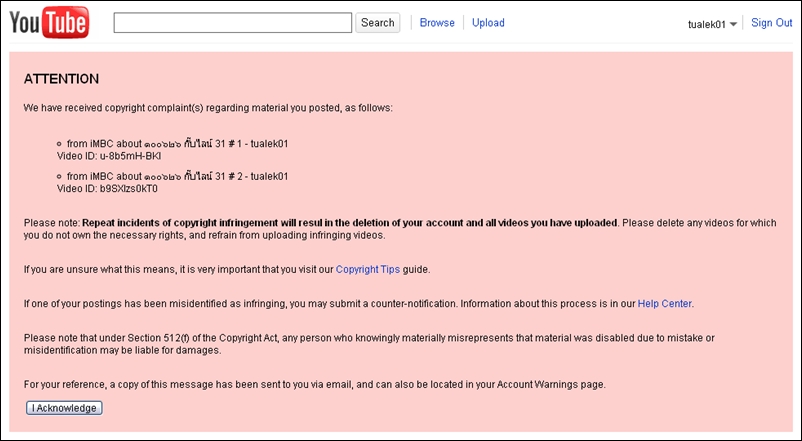Image resolution: width=802 pixels, height=441 pixels.
Task: Click the Section 512(f) notice text
Action: (369, 344)
